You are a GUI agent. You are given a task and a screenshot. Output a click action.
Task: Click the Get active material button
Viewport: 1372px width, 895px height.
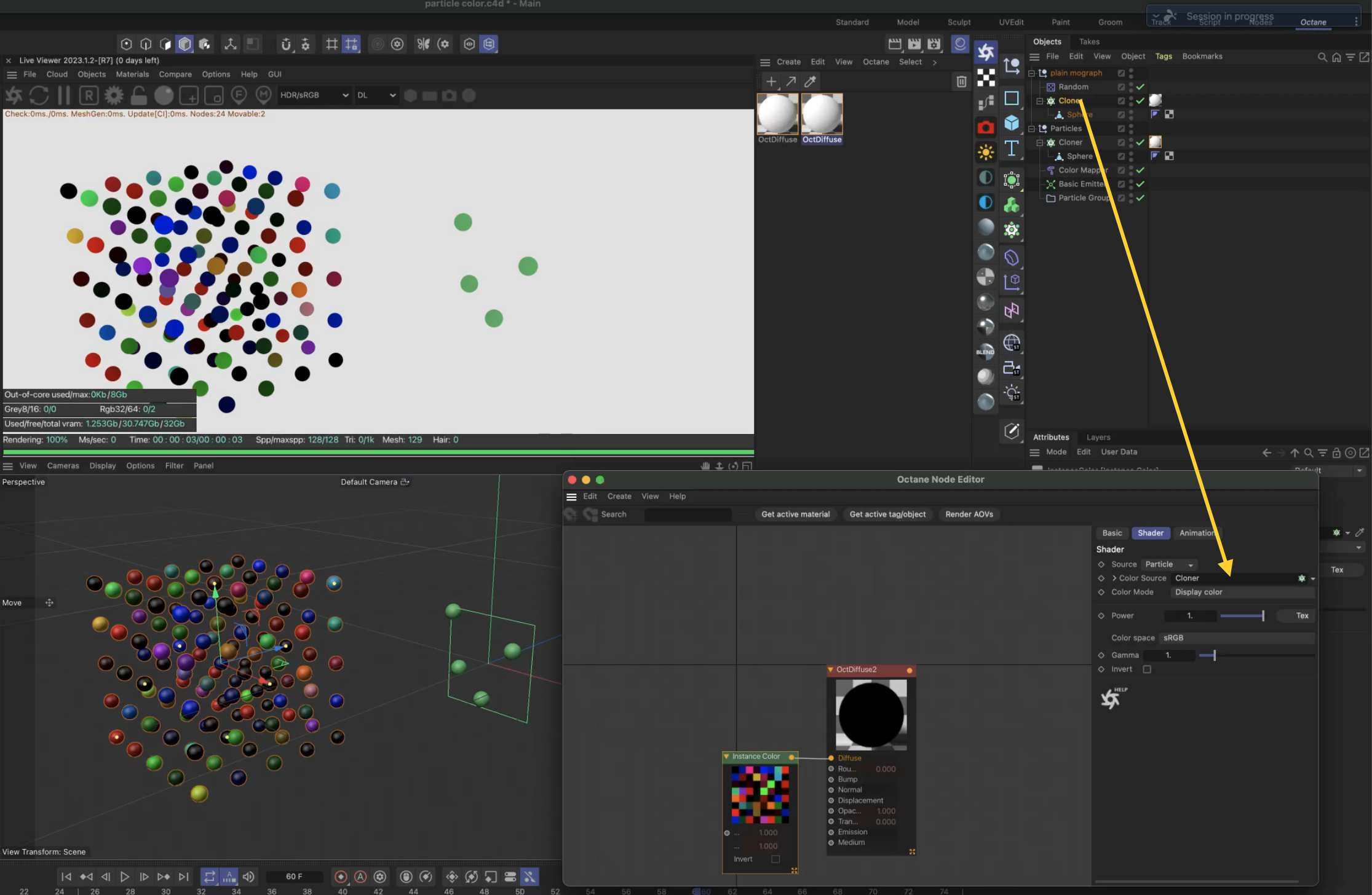[x=795, y=515]
